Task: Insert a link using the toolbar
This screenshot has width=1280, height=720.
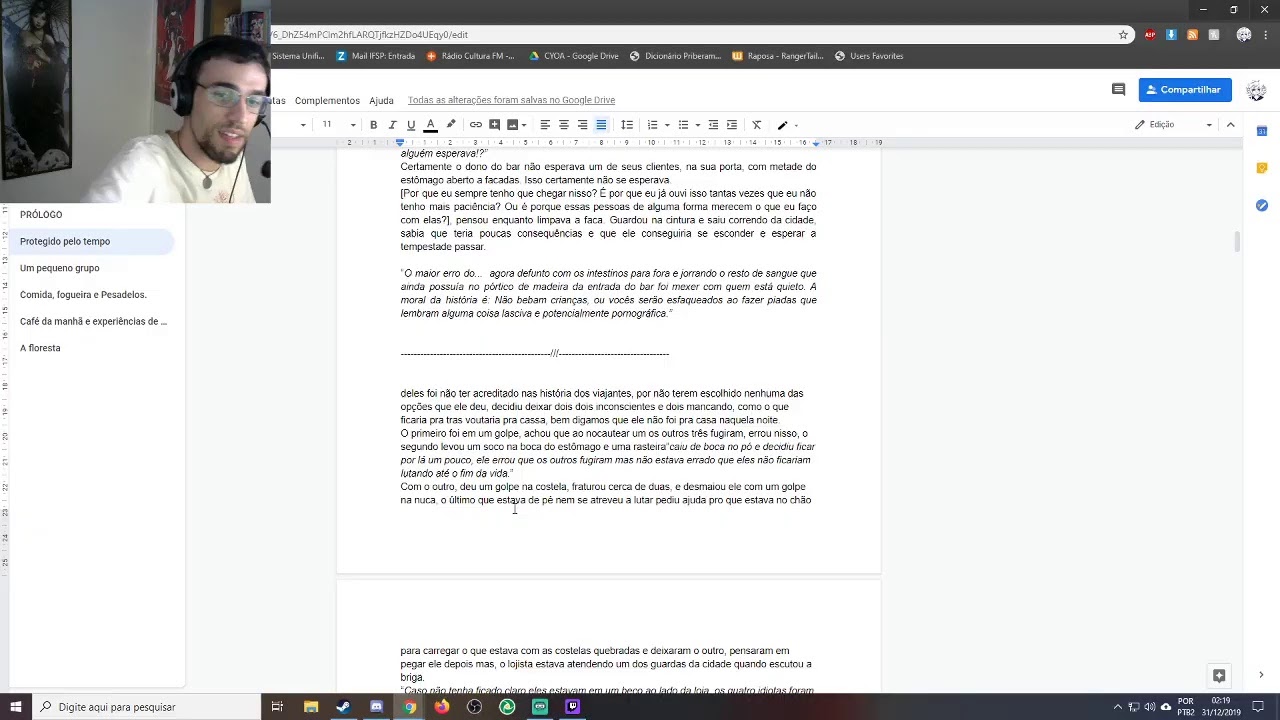Action: 476,125
